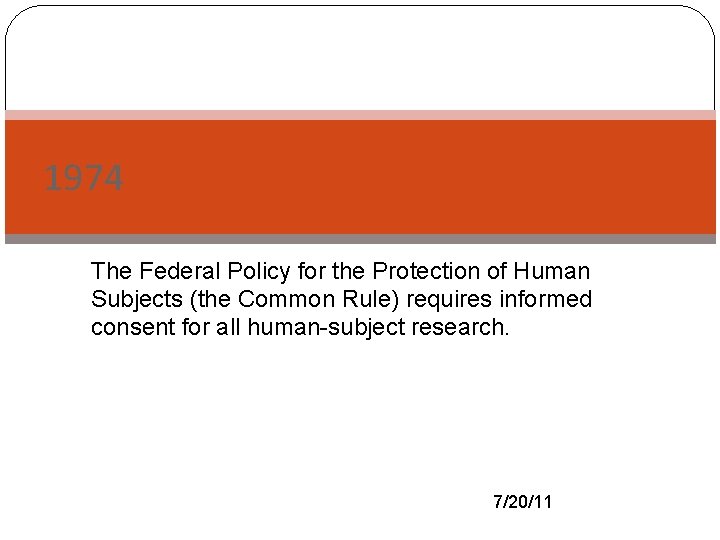The width and height of the screenshot is (720, 540).
Task: Click the orange title banner background
Action: (360, 177)
